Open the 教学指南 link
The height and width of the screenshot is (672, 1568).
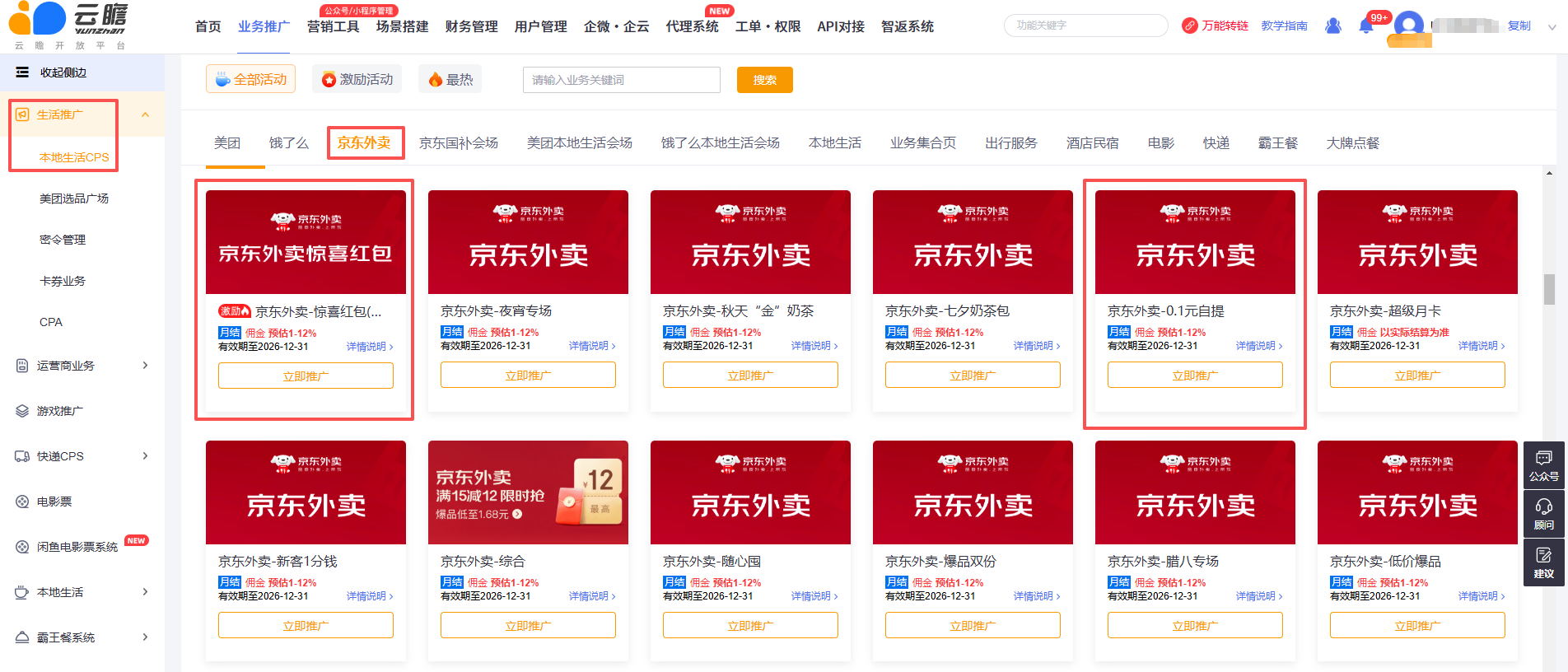click(x=1285, y=26)
